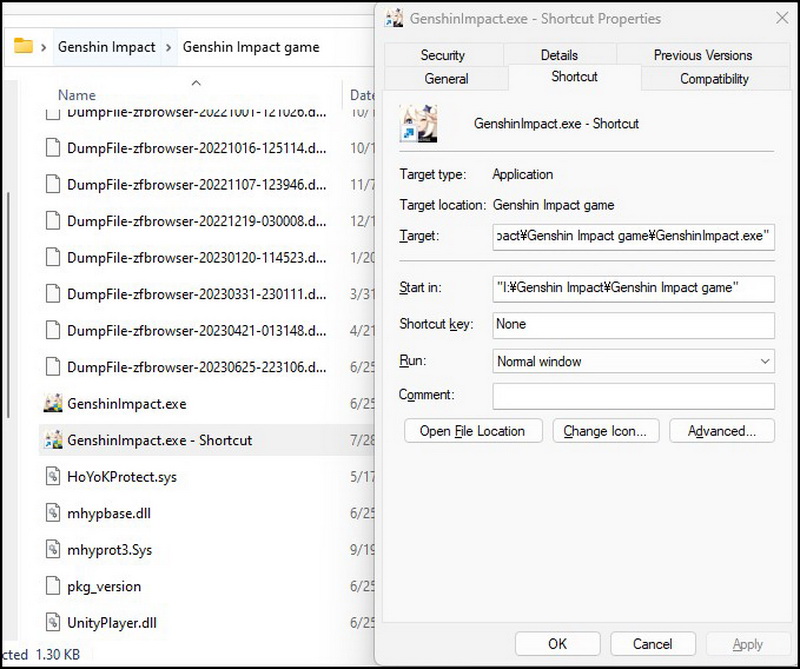Click the 1.30 KB status bar text
This screenshot has height=669, width=800.
click(58, 654)
